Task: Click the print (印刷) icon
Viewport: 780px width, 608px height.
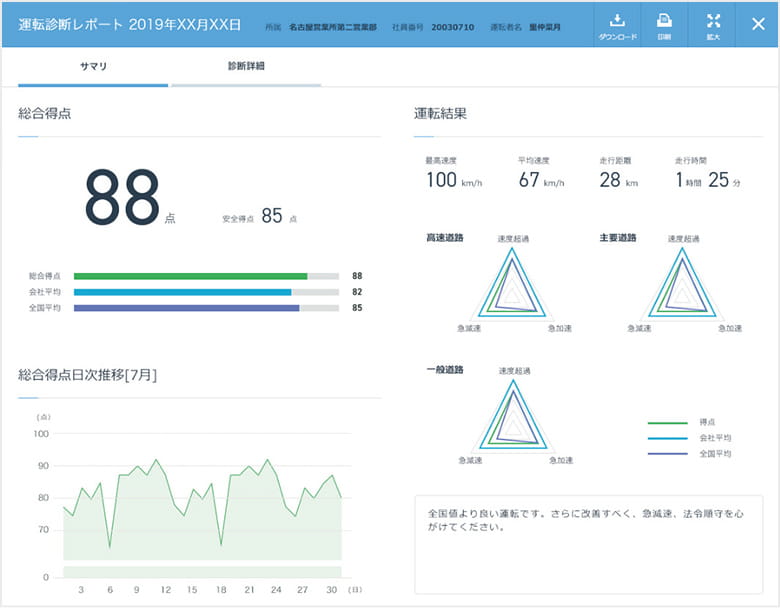Action: click(664, 20)
